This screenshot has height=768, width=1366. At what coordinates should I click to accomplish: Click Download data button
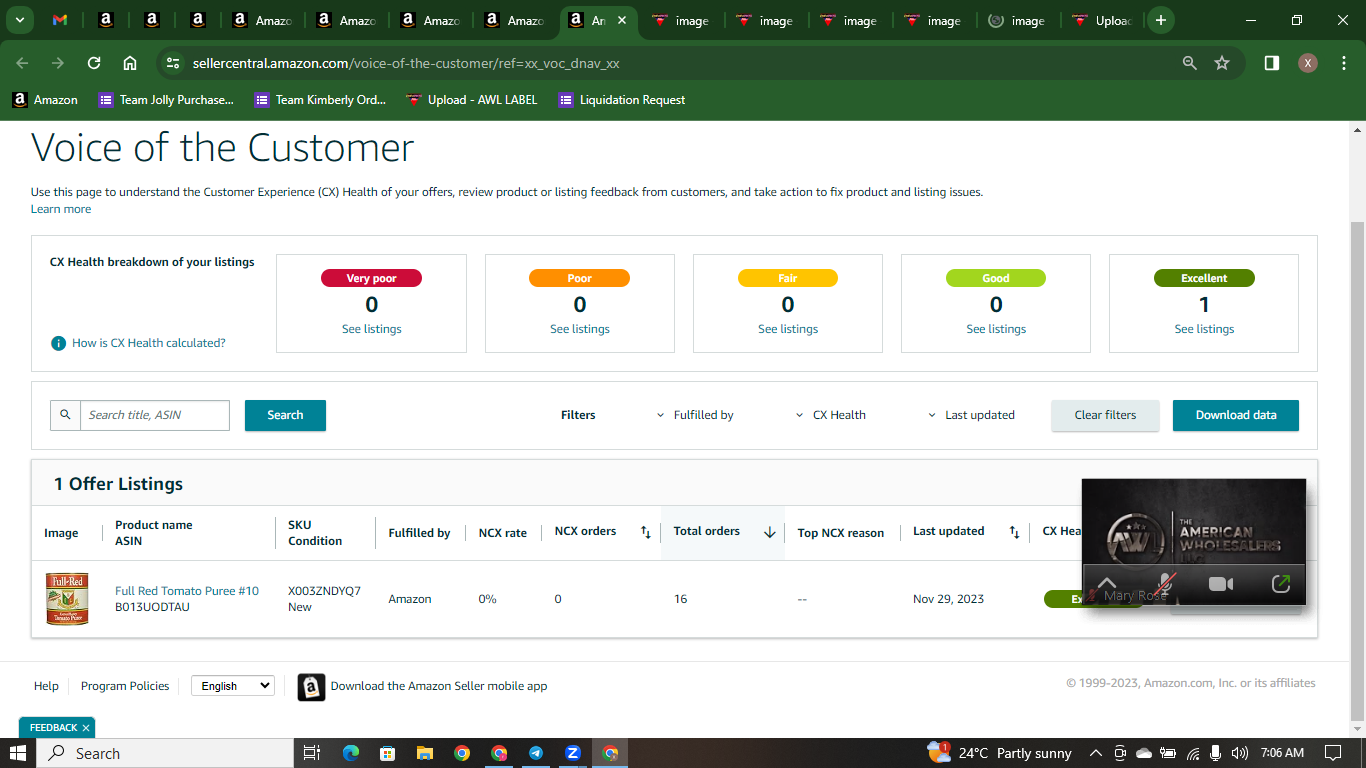[1236, 415]
